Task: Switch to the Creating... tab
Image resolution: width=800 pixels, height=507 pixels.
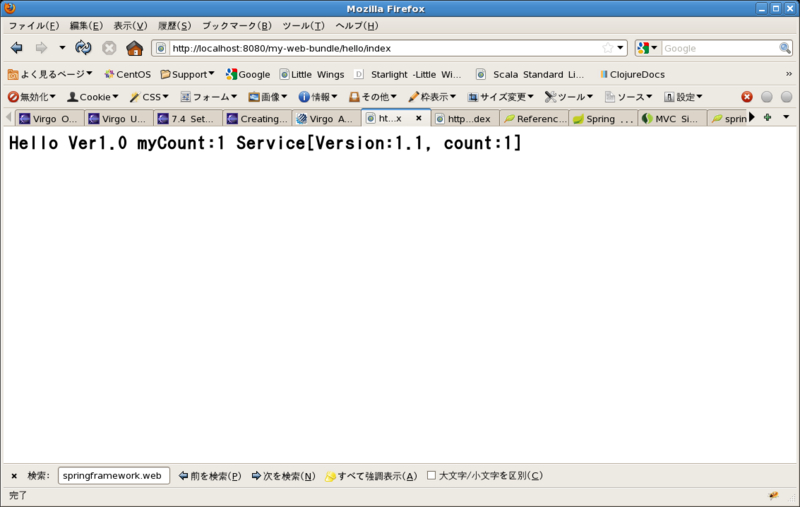Action: [x=257, y=119]
